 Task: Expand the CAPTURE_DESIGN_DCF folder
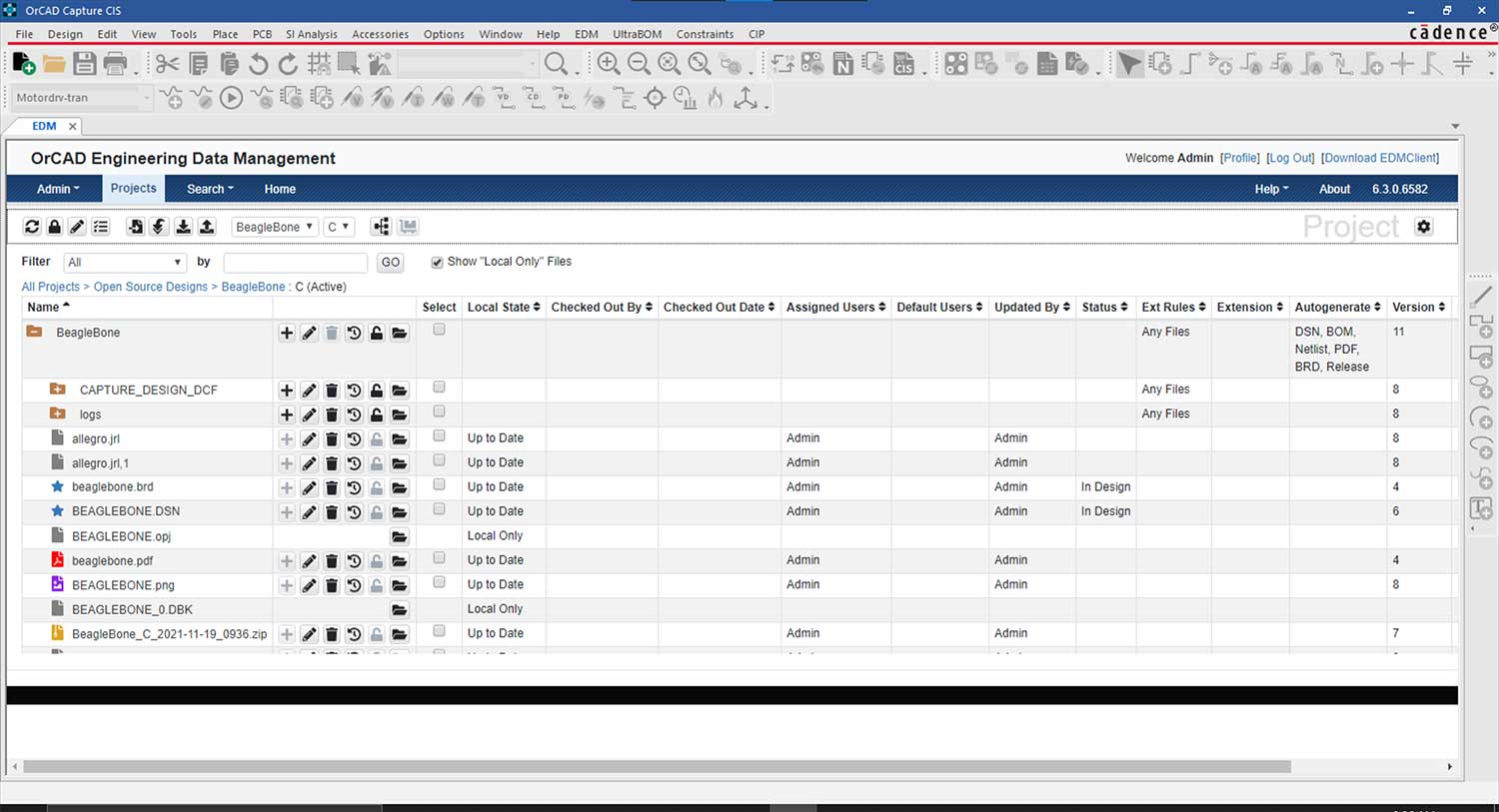58,389
